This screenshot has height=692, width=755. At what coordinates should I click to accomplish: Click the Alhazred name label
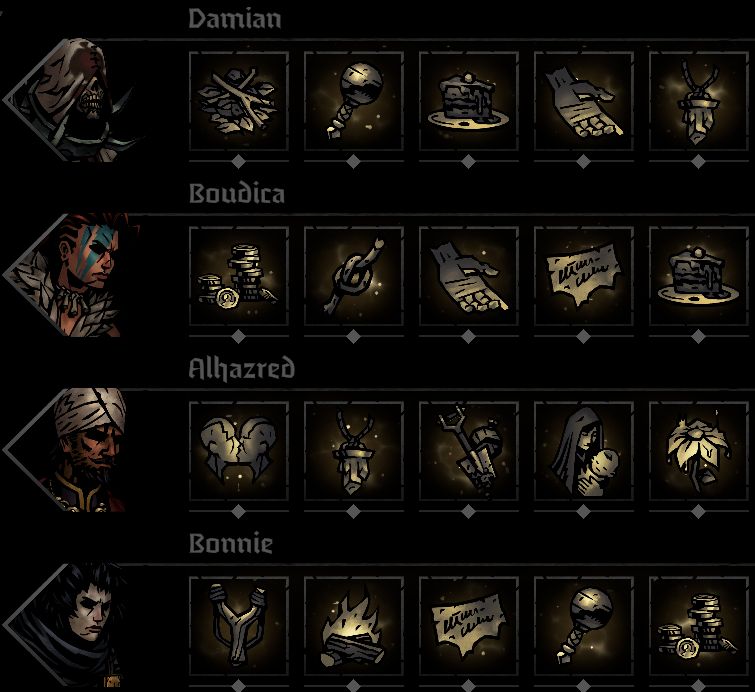[x=241, y=368]
